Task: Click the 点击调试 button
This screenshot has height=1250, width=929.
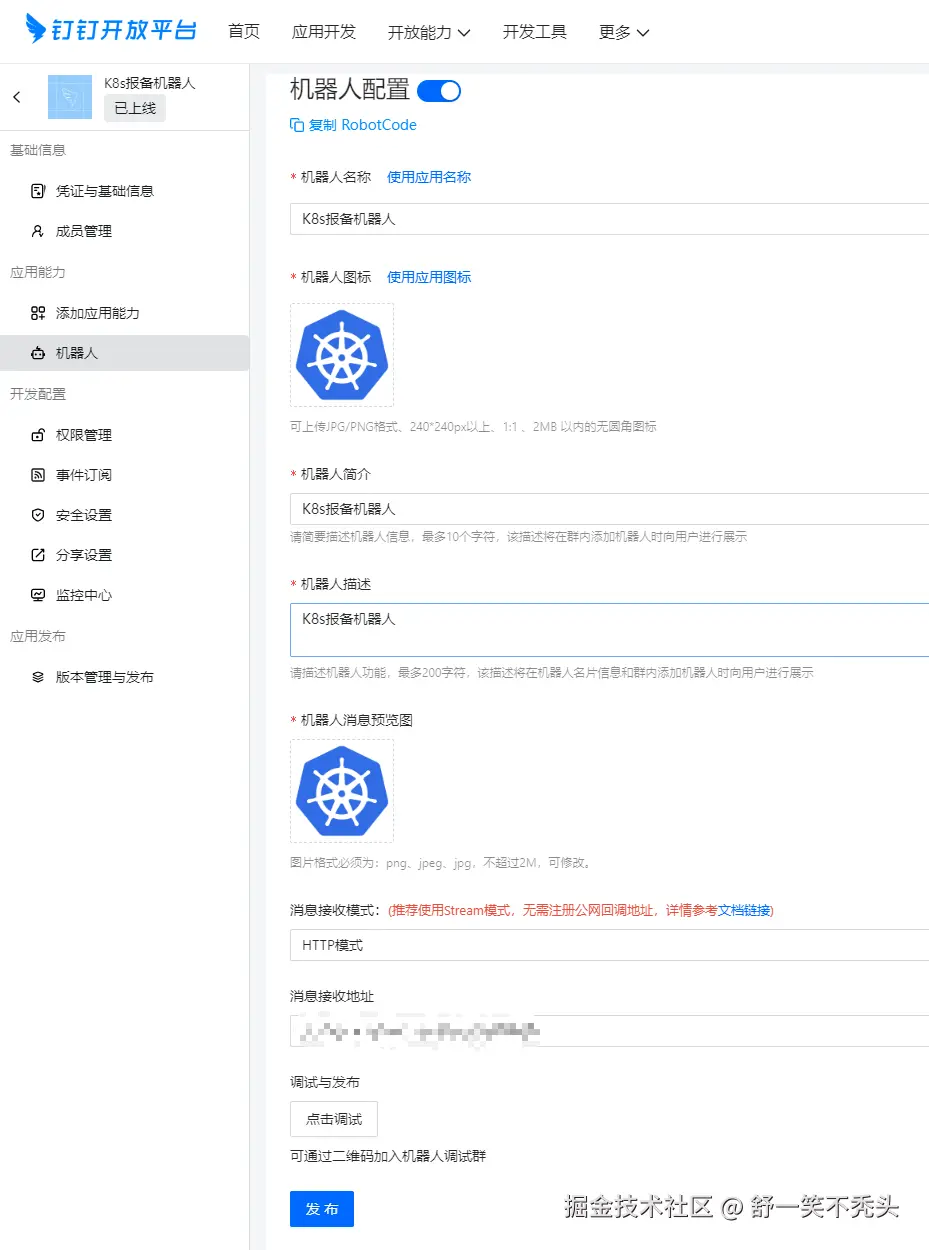Action: 334,1119
